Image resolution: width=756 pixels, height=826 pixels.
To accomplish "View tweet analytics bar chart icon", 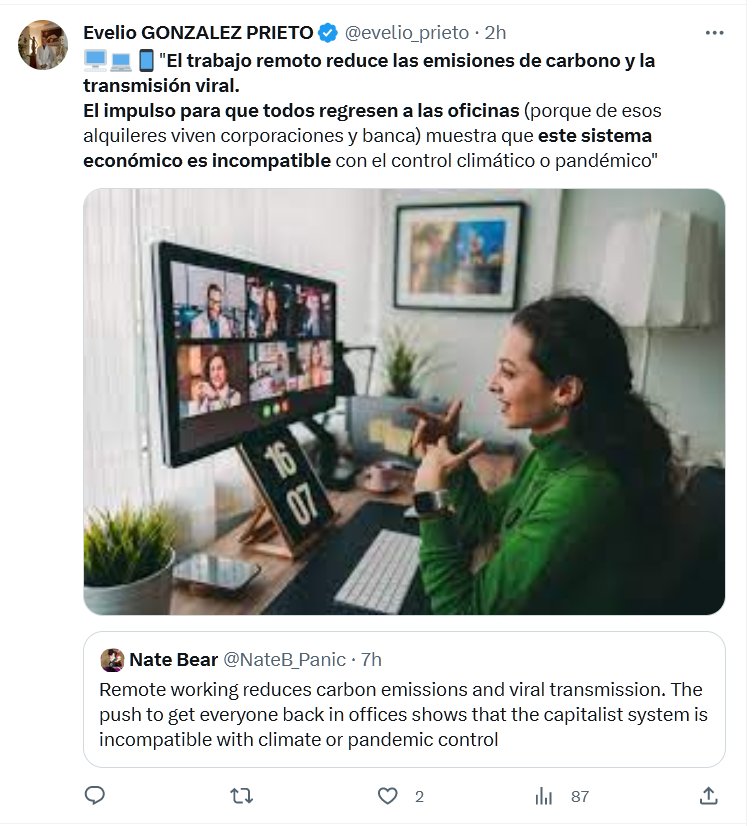I will point(544,796).
